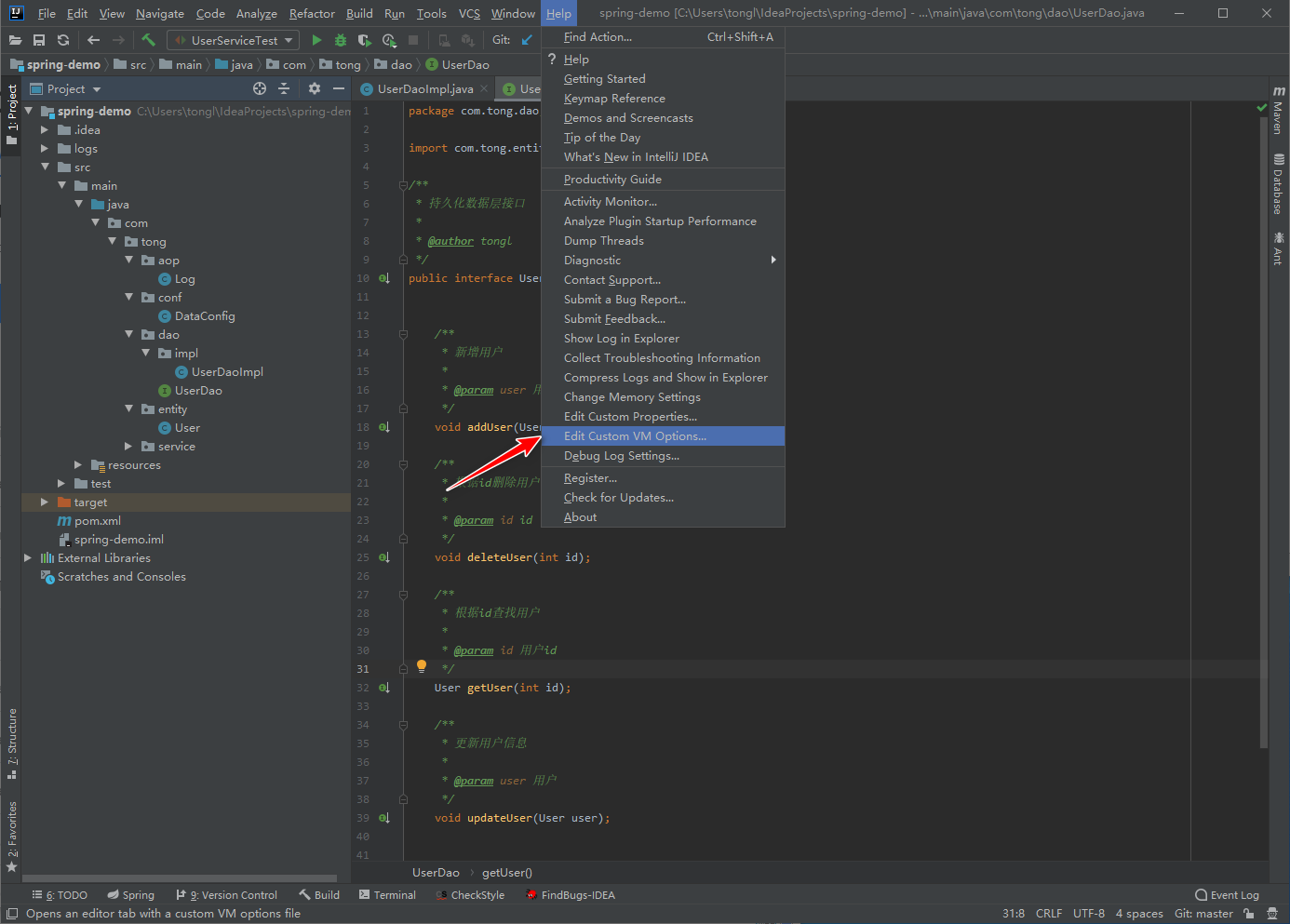Open the TODO tool window
This screenshot has height=924, width=1290.
pos(60,895)
